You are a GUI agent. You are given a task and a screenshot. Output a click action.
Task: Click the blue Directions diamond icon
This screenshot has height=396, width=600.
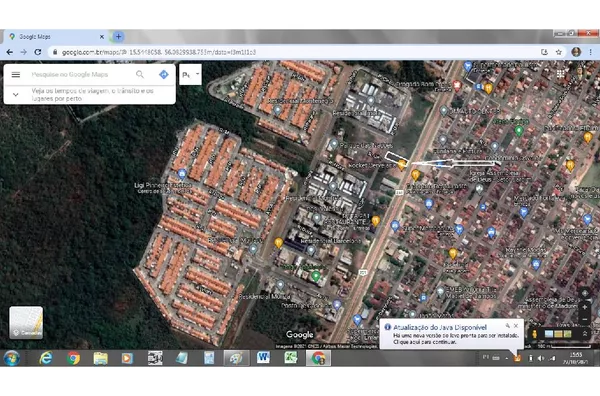[x=164, y=74]
